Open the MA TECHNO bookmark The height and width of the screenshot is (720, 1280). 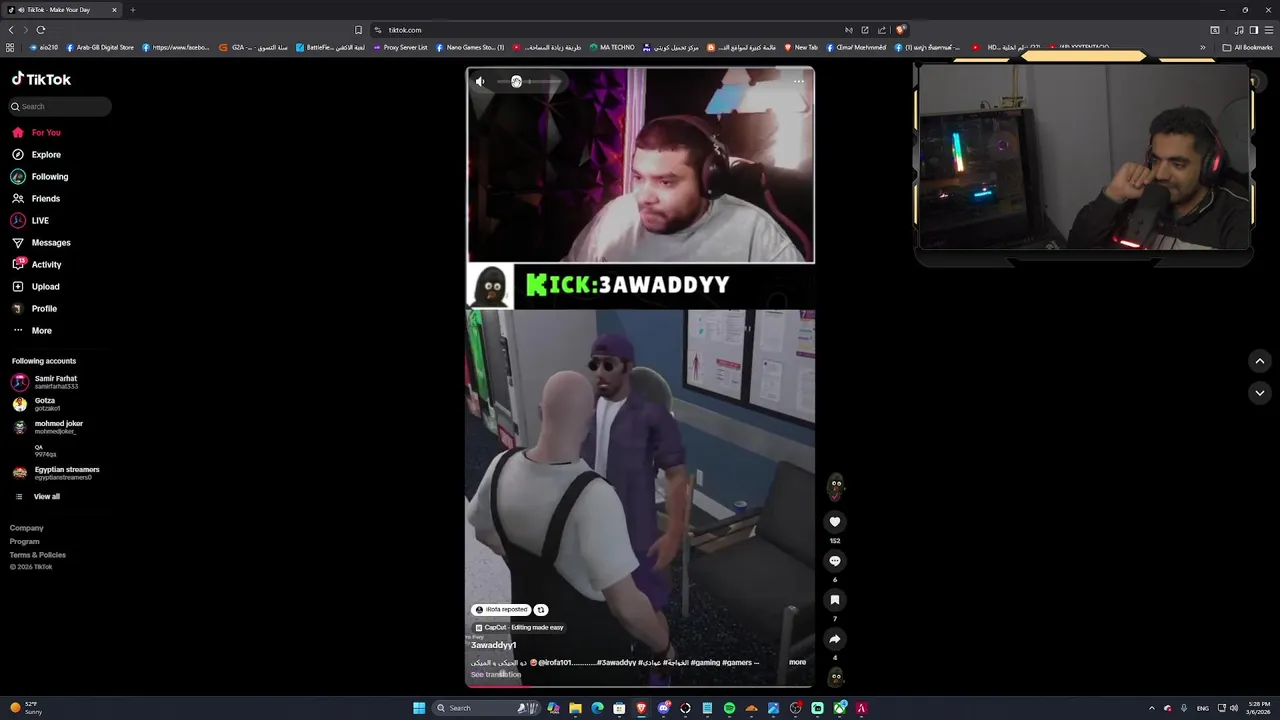coord(612,47)
